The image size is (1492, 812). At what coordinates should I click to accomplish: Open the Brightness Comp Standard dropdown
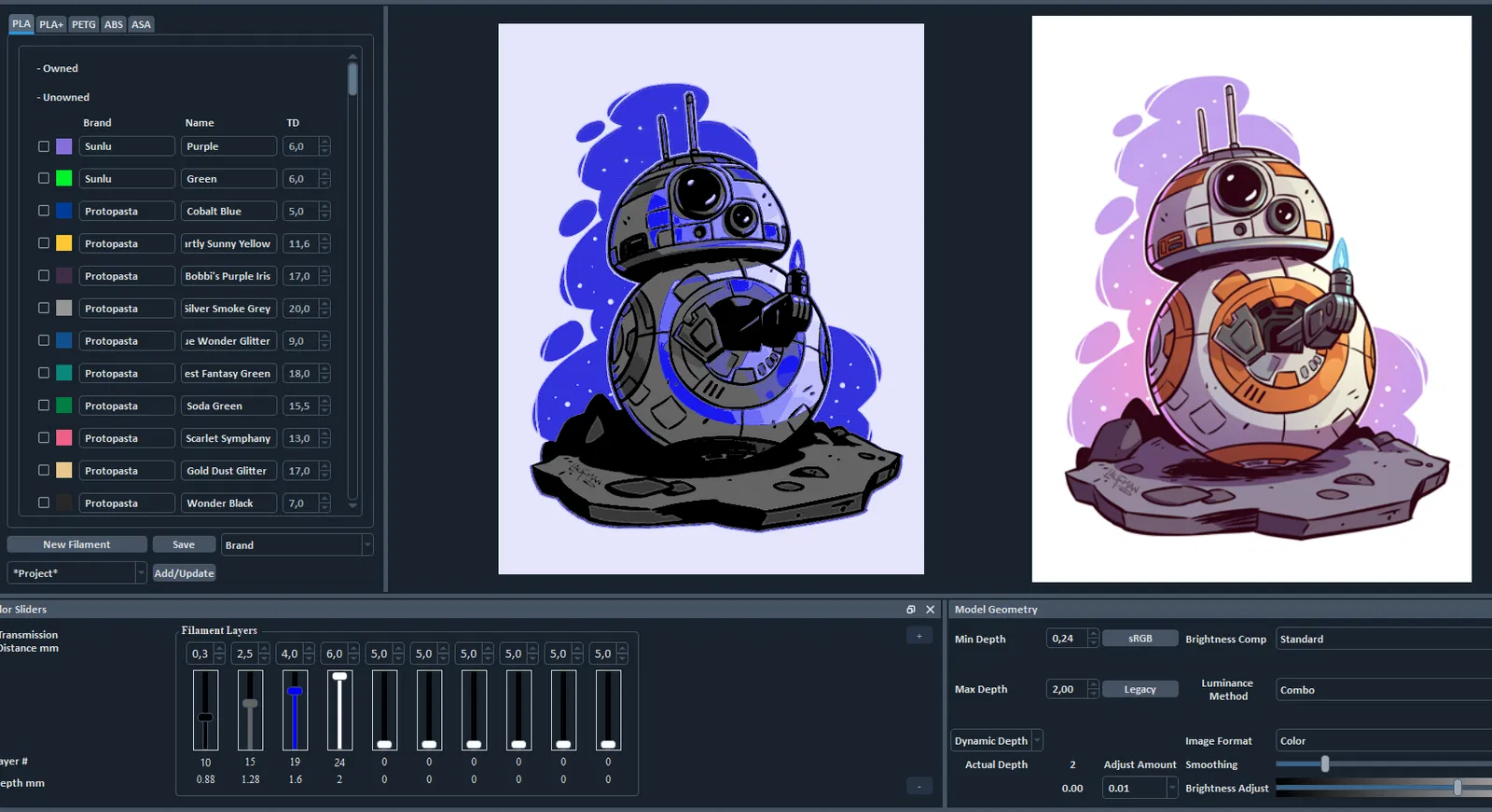(1384, 640)
